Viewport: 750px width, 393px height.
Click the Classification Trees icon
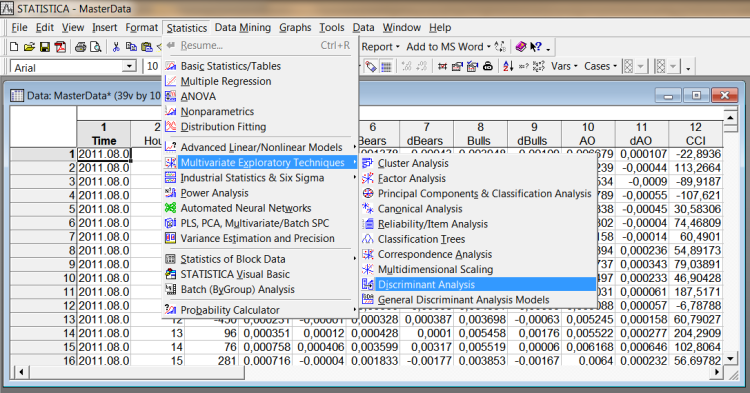(367, 239)
